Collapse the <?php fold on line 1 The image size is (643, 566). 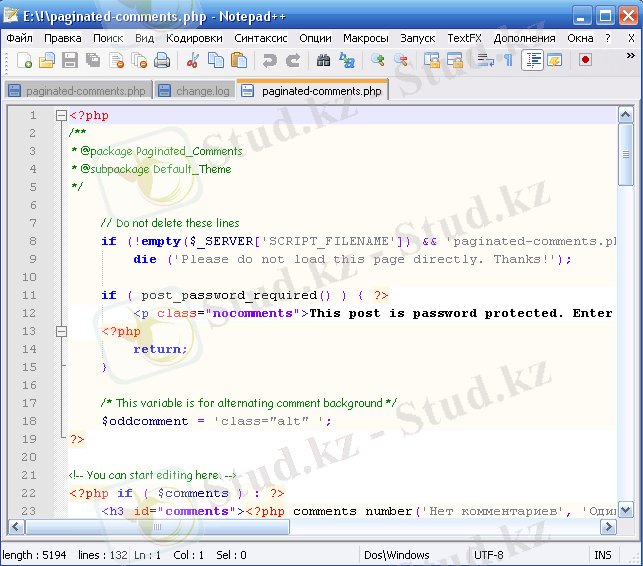(61, 115)
